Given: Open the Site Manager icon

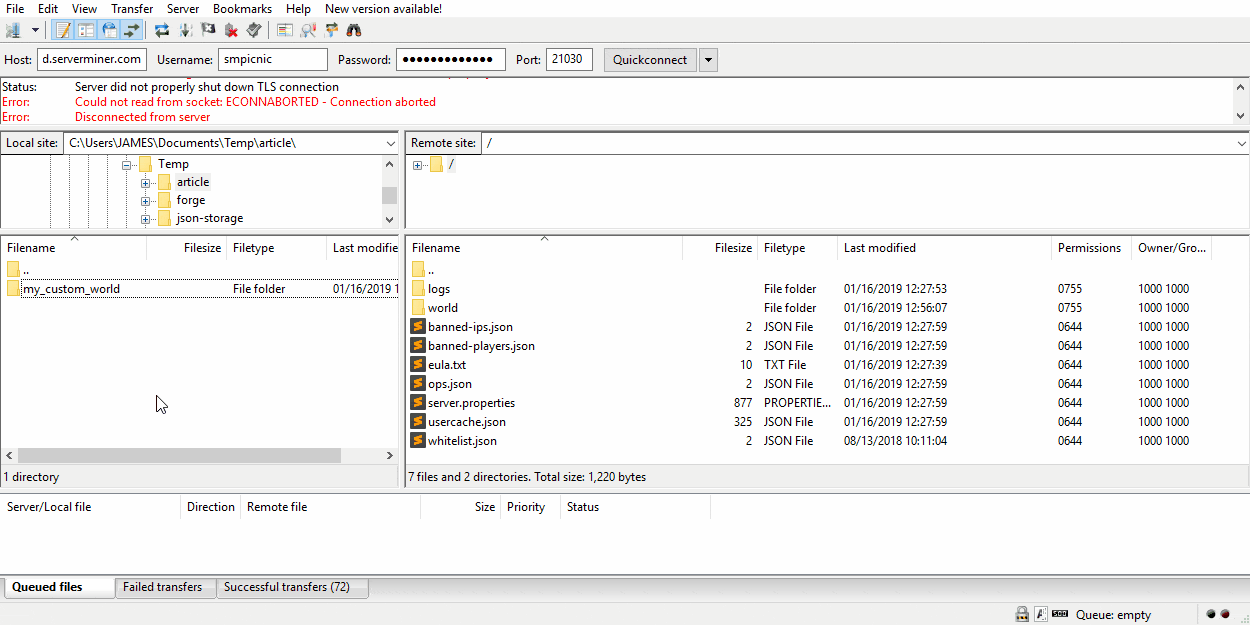Looking at the screenshot, I should tap(14, 30).
